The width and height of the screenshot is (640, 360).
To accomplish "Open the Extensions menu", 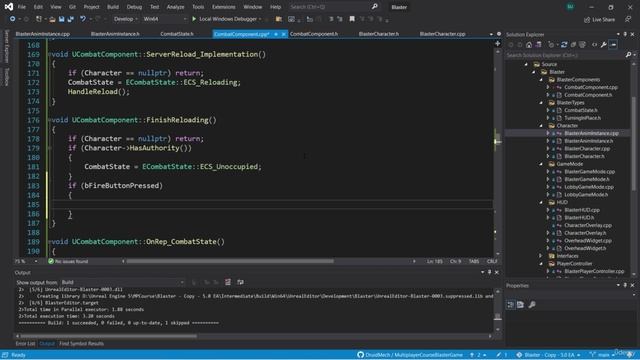I will (x=224, y=7).
